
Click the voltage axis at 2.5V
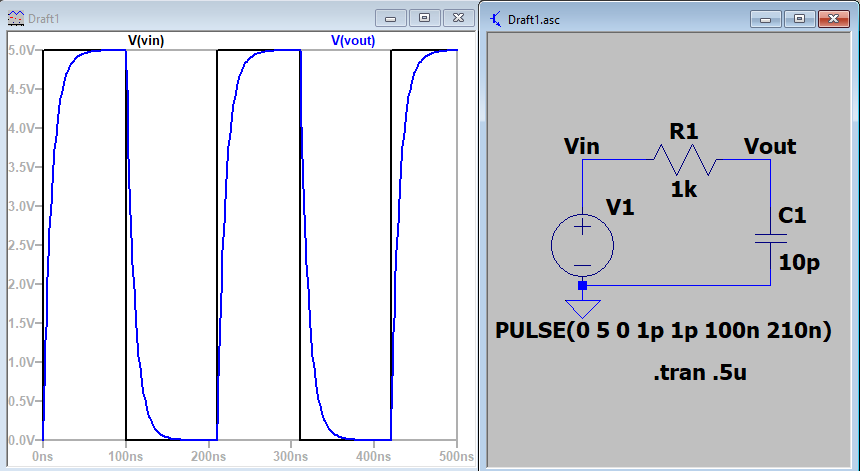[x=19, y=245]
